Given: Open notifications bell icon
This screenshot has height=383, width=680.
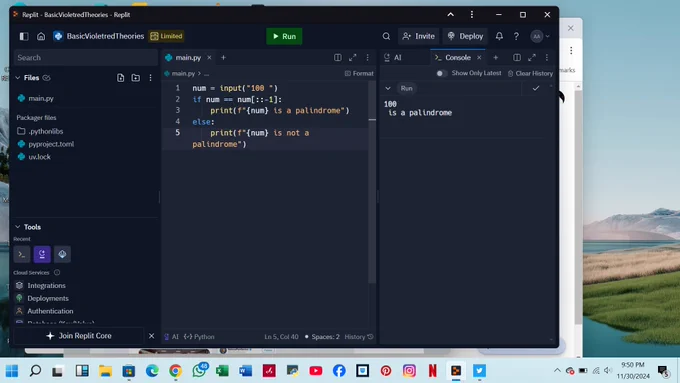Looking at the screenshot, I should click(x=499, y=36).
